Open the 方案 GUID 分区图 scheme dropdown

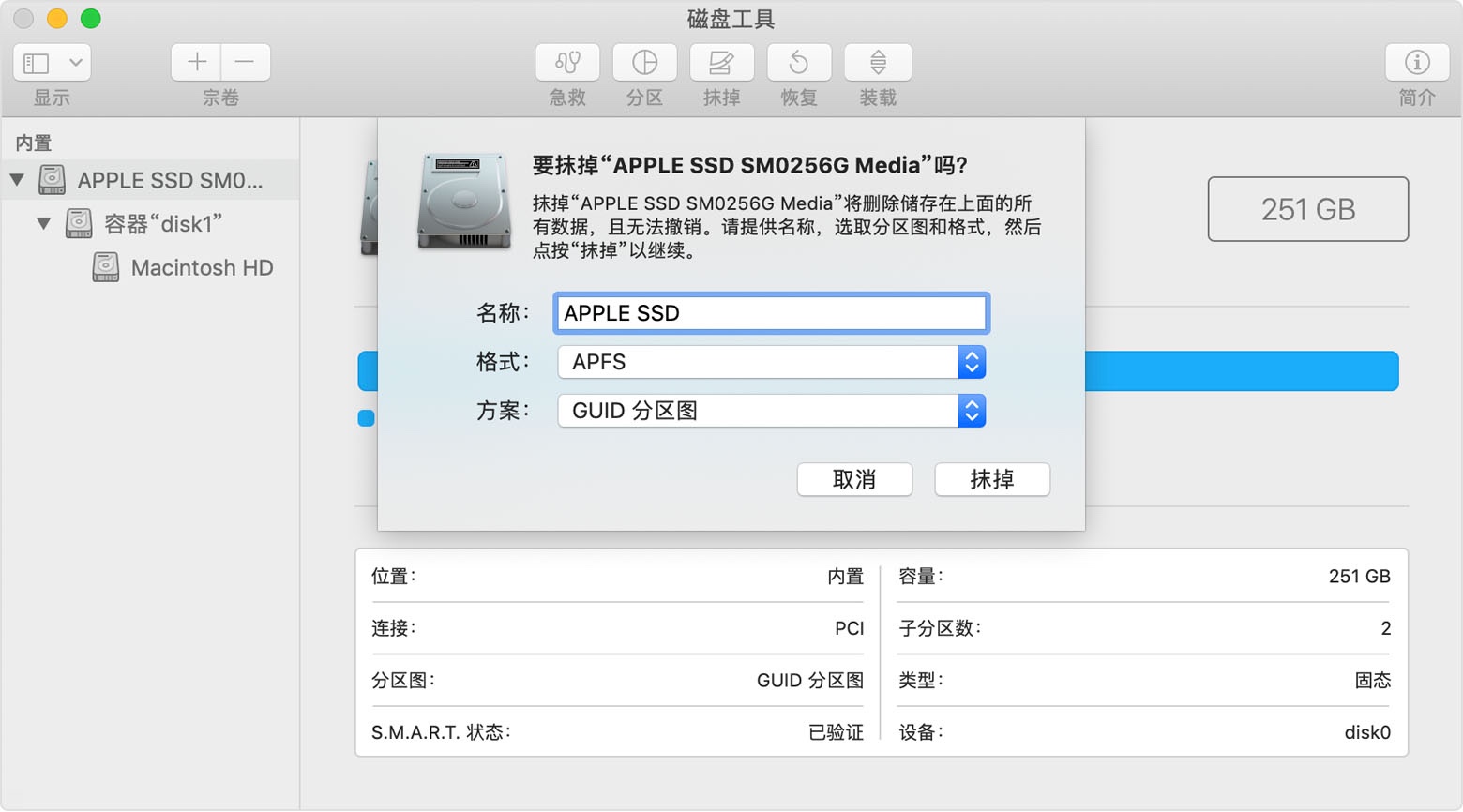[x=771, y=411]
